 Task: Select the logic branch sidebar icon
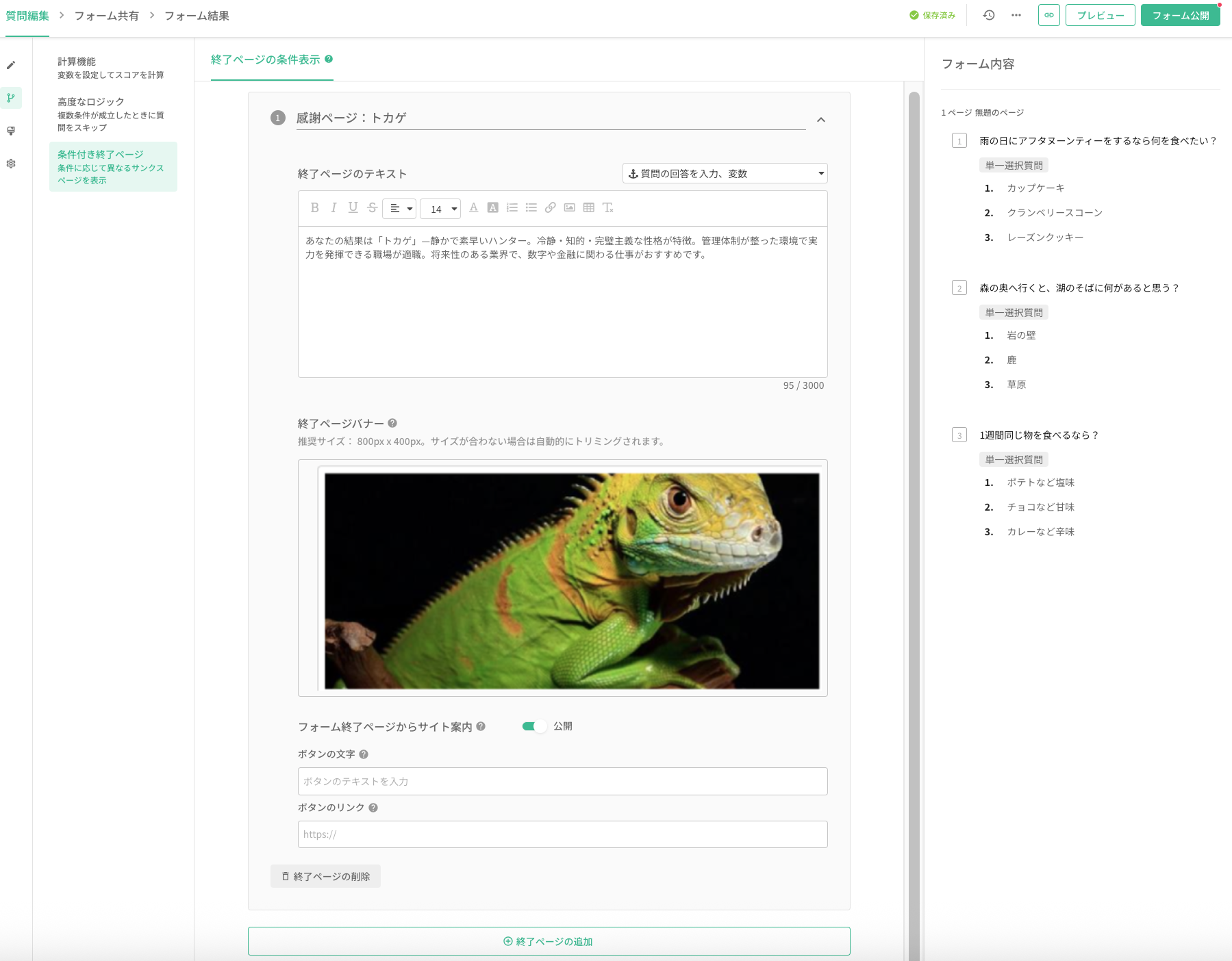pyautogui.click(x=11, y=98)
